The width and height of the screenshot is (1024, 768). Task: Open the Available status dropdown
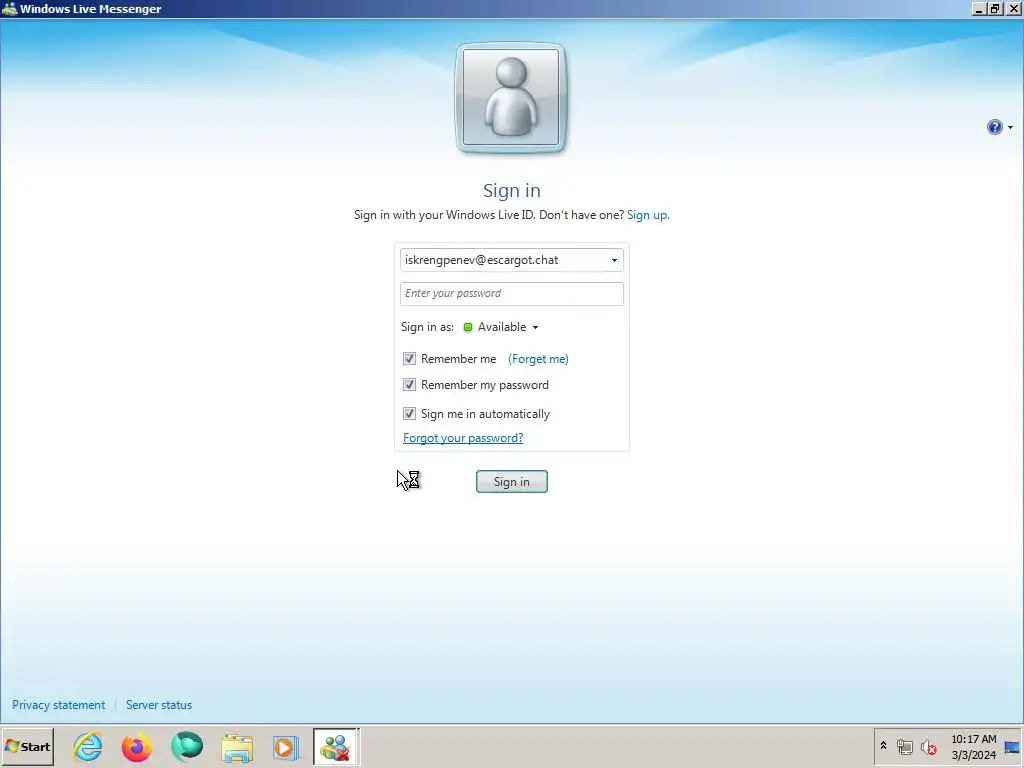[x=507, y=327]
